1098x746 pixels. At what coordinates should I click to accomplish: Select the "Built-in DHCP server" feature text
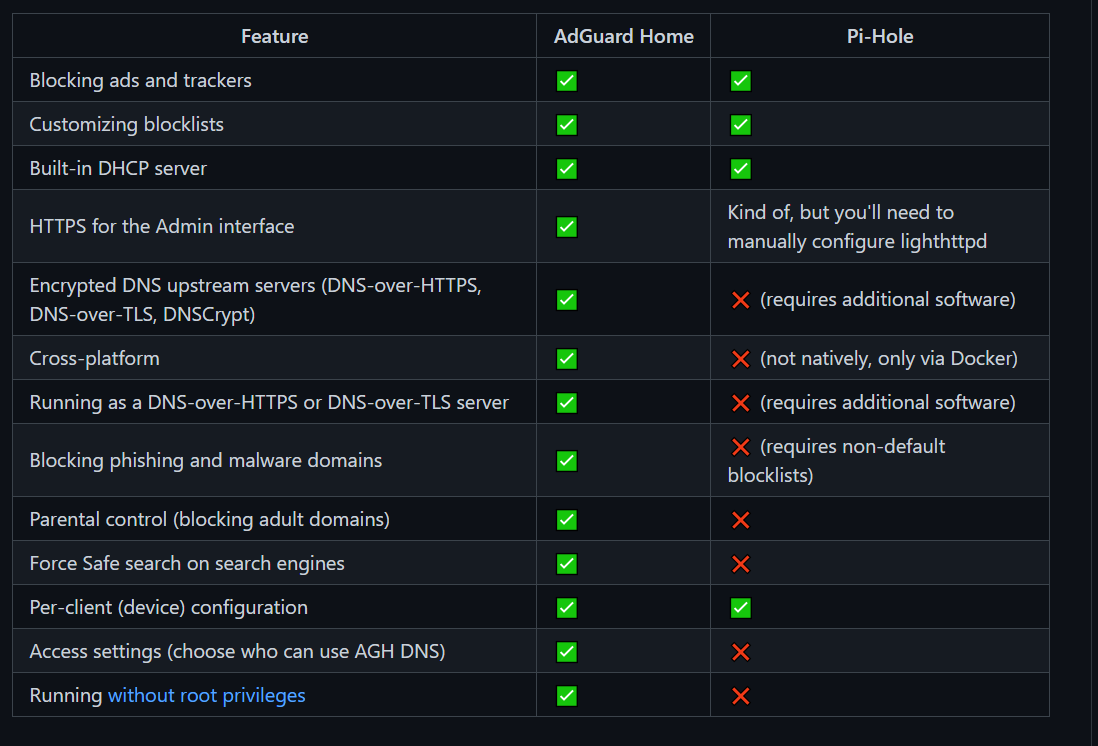tap(118, 168)
